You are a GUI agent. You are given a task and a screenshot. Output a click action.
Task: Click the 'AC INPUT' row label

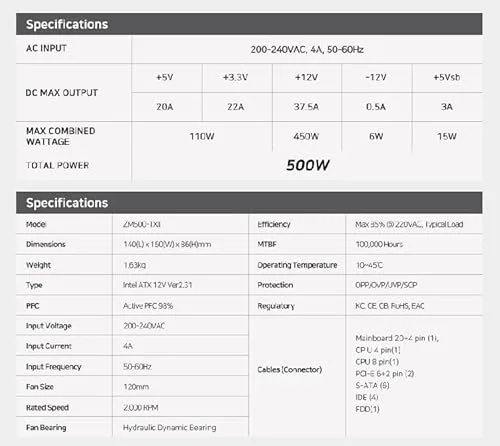46,48
